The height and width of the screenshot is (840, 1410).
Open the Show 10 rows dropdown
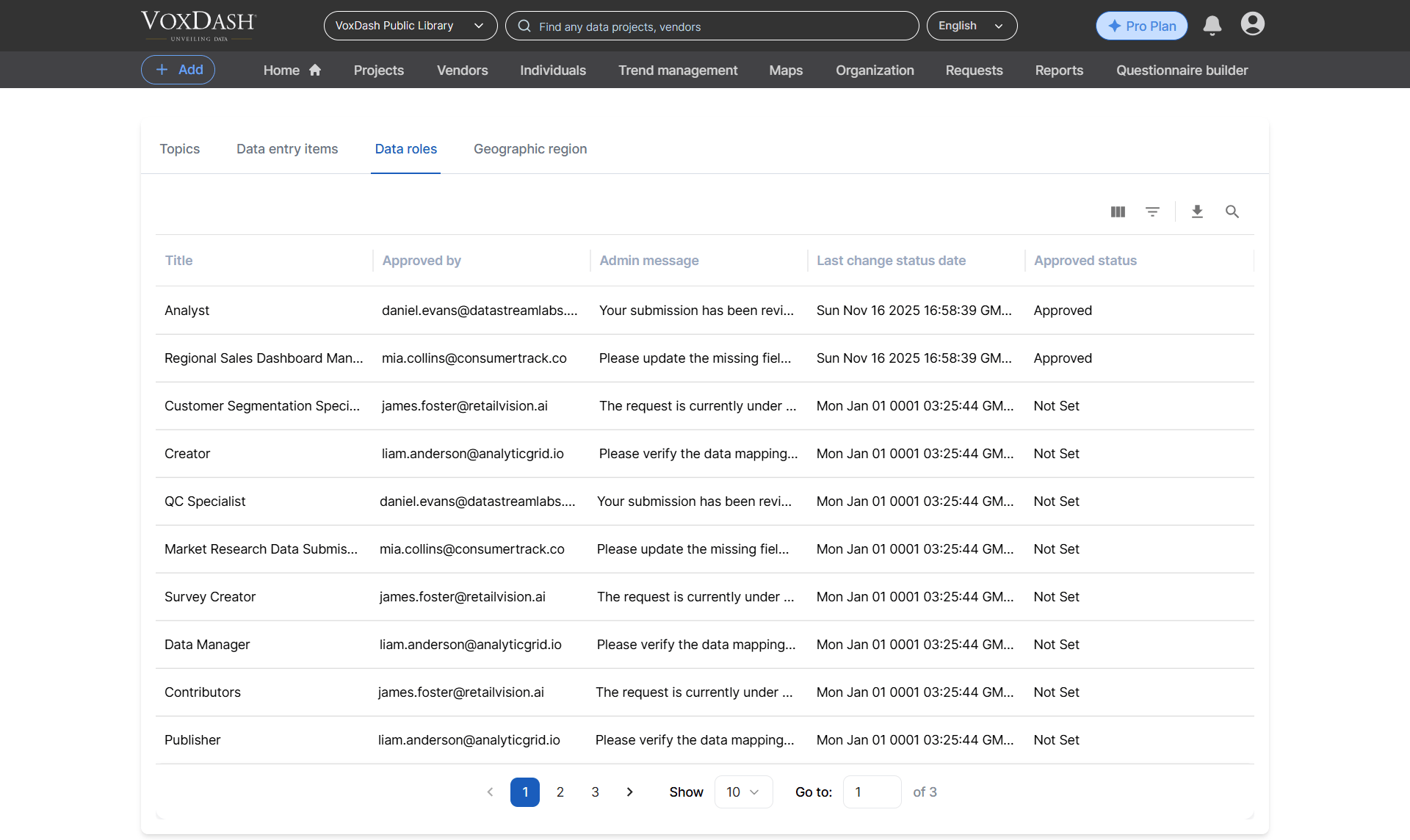743,792
